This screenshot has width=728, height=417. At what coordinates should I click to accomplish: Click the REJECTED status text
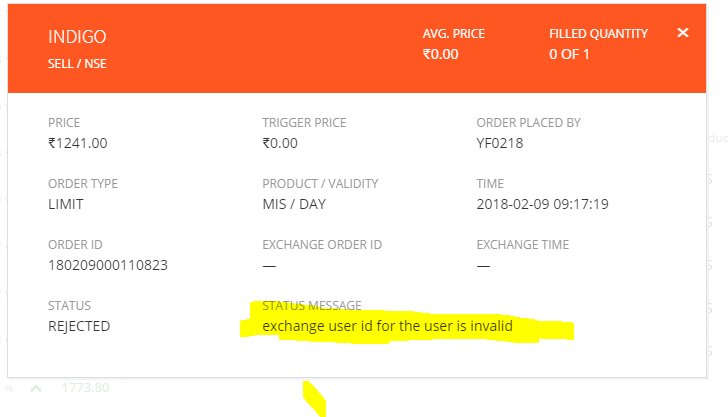(79, 326)
